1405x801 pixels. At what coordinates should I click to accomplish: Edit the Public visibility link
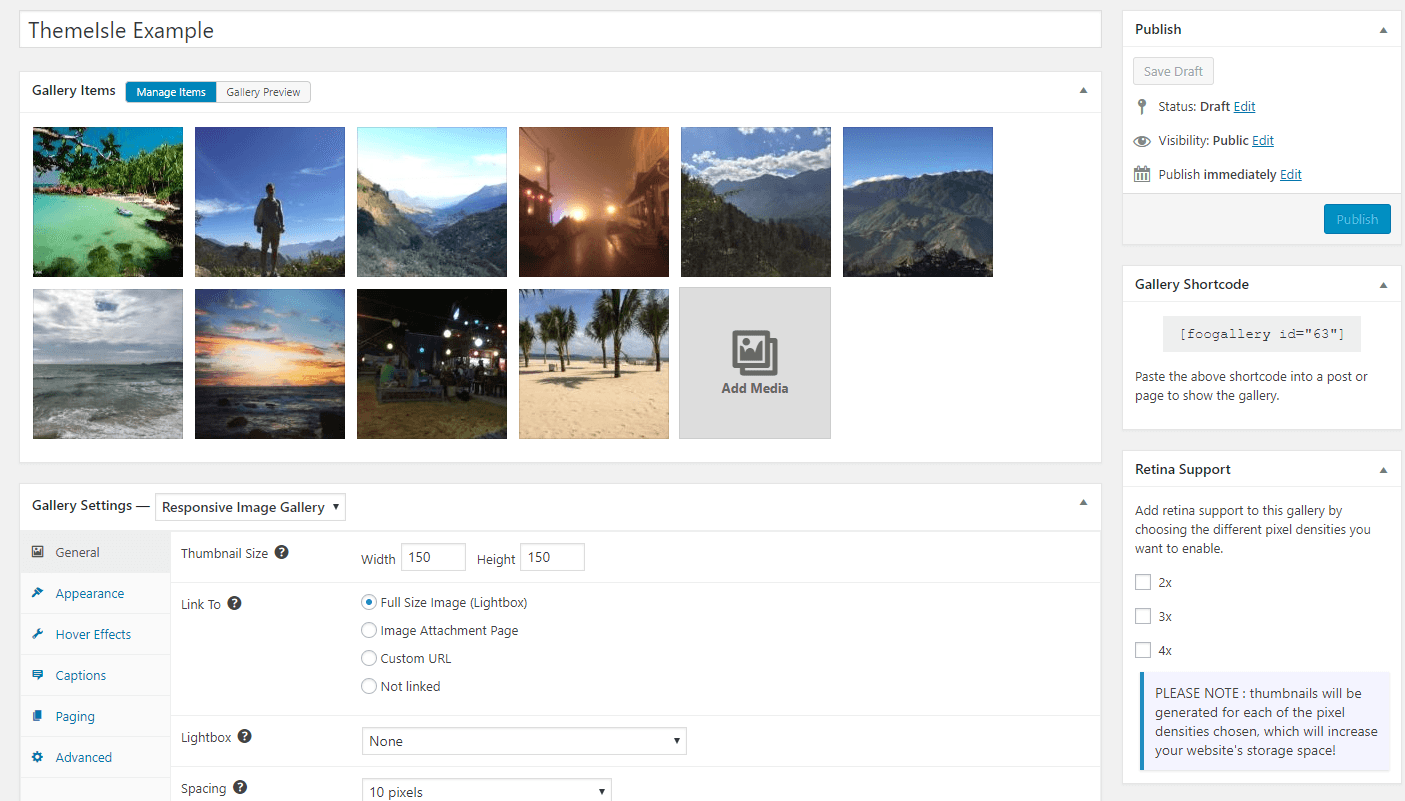point(1263,141)
